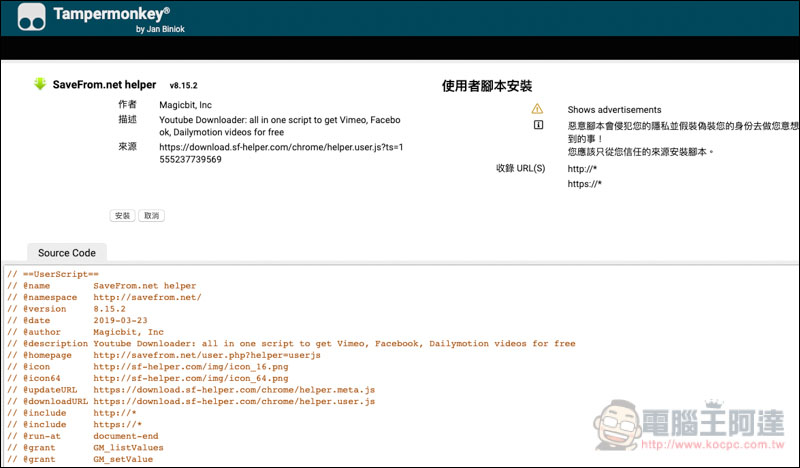Click the @namespace line in source code
Viewport: 800px width, 468px height.
click(104, 297)
